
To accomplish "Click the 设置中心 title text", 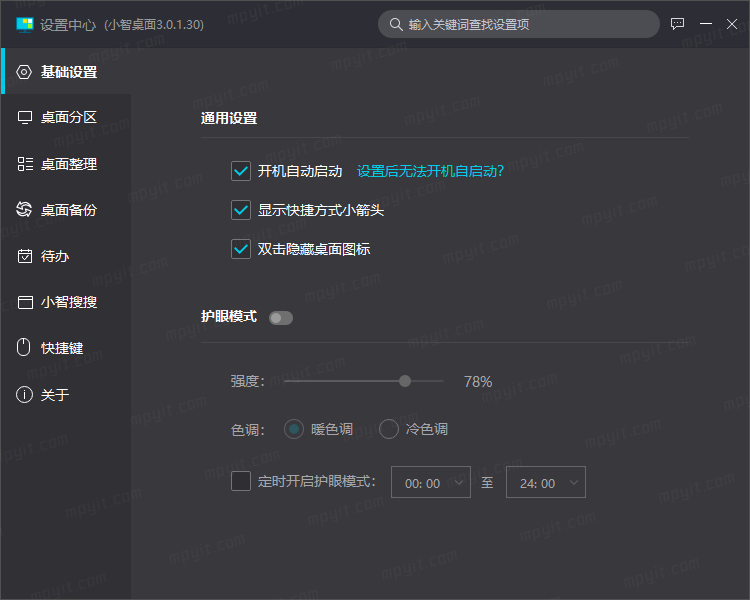I will click(68, 24).
